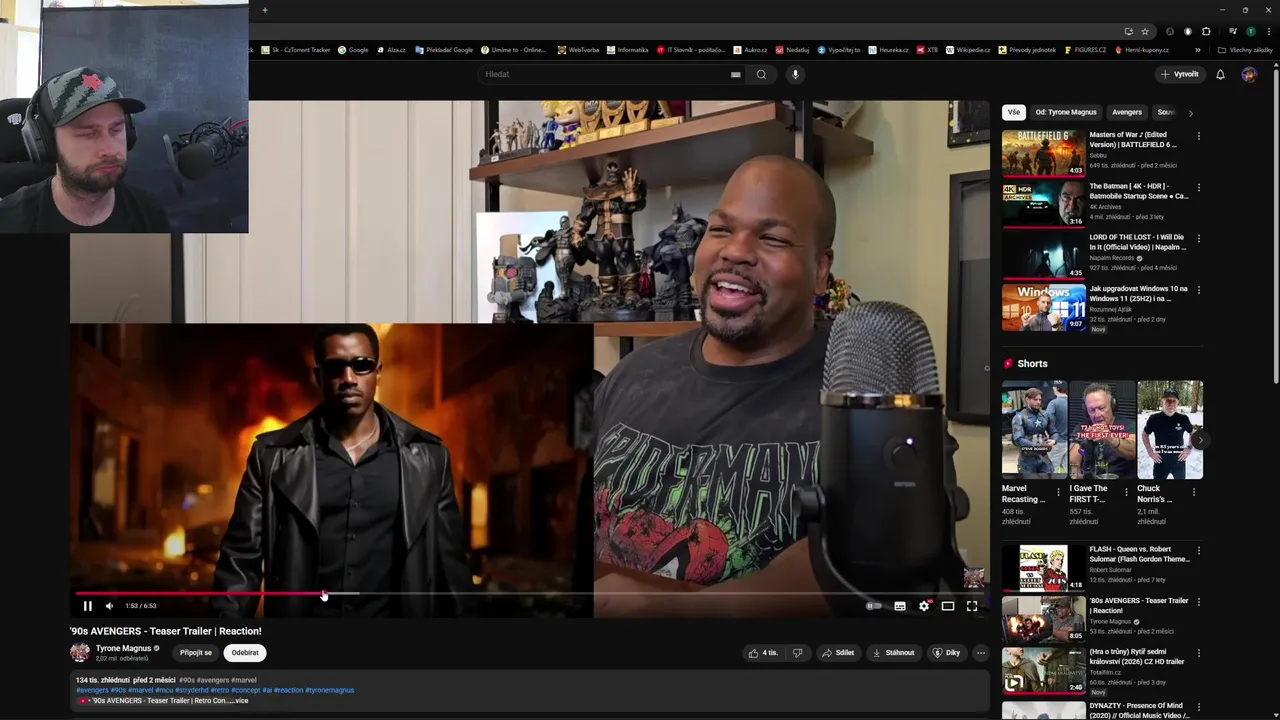Screen dimensions: 1280x720
Task: Select the Od: Tyrone Magnus chip
Action: [1066, 112]
